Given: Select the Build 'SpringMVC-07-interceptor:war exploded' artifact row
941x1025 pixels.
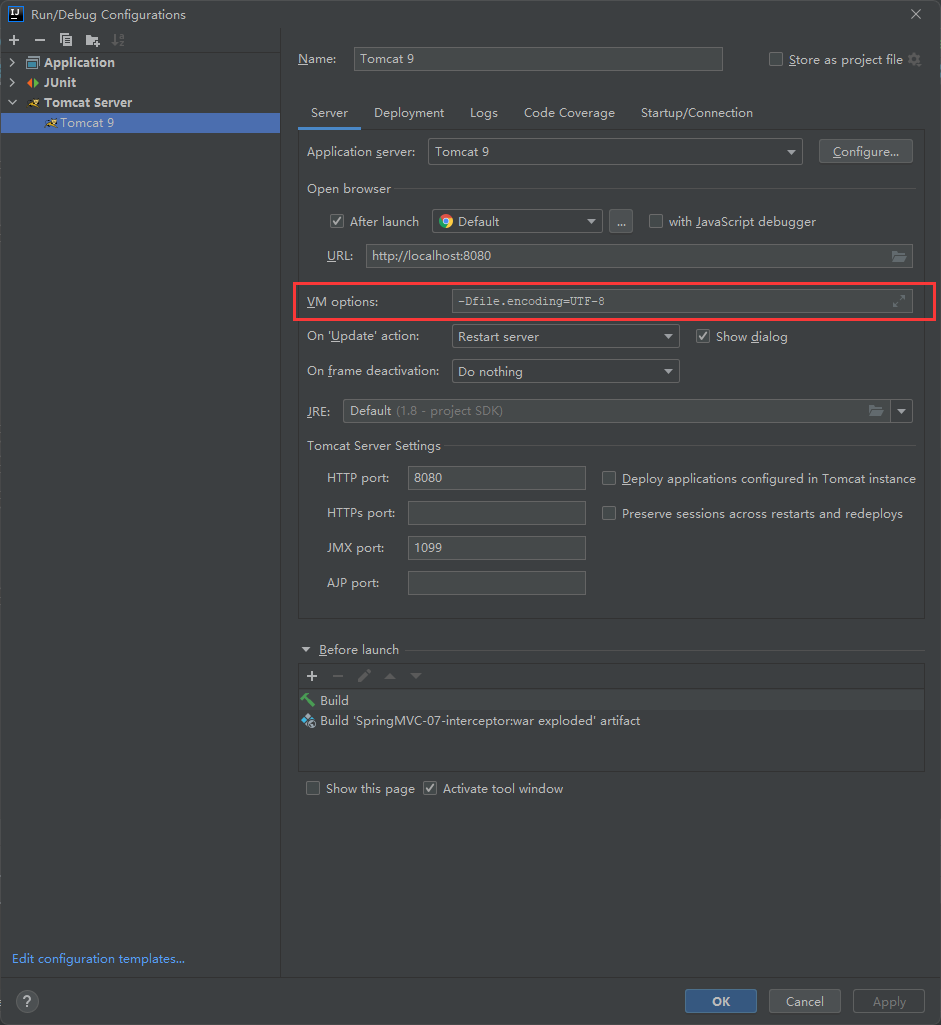Looking at the screenshot, I should click(x=612, y=720).
